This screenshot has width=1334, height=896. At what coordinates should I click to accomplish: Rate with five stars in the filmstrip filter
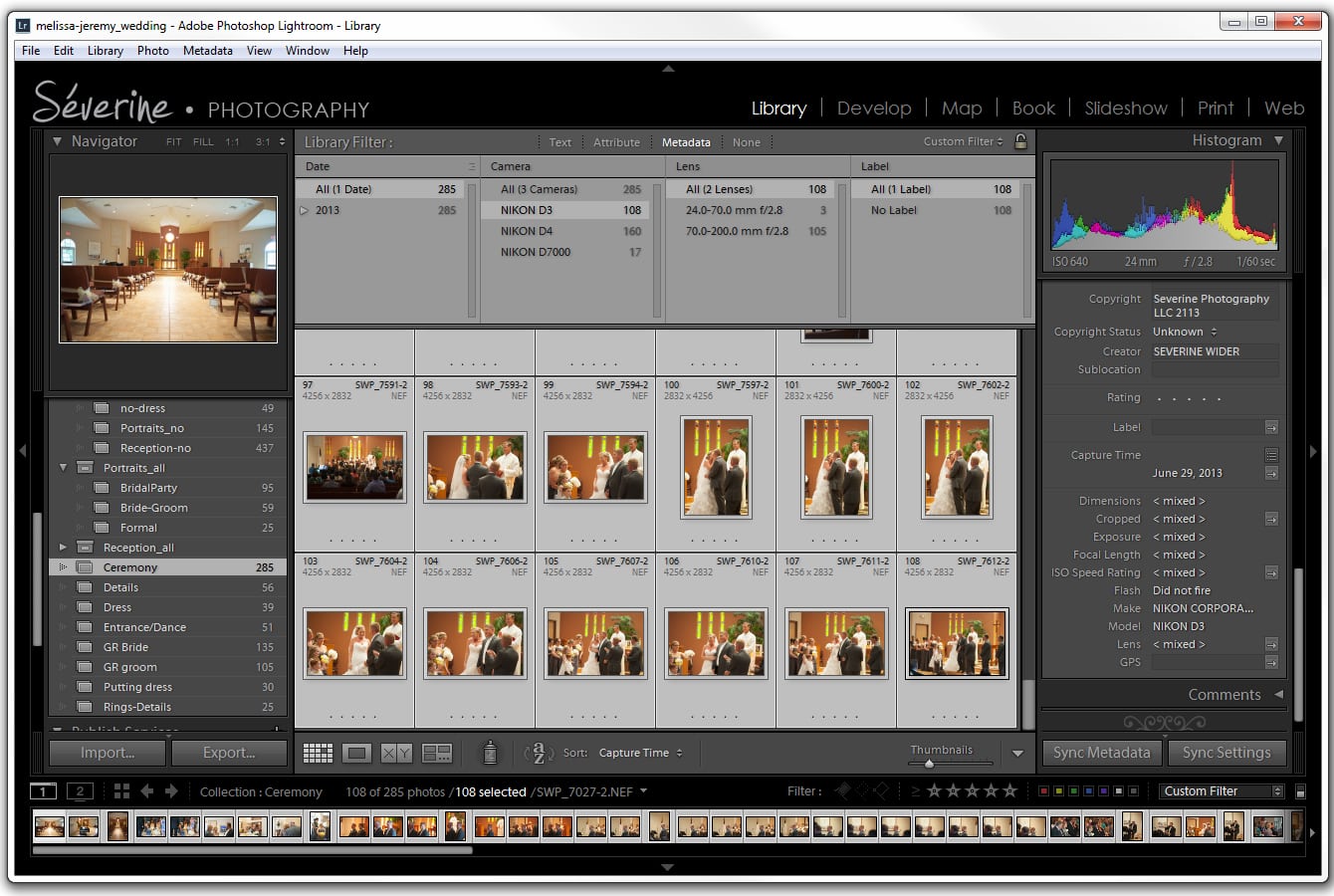click(x=1008, y=790)
